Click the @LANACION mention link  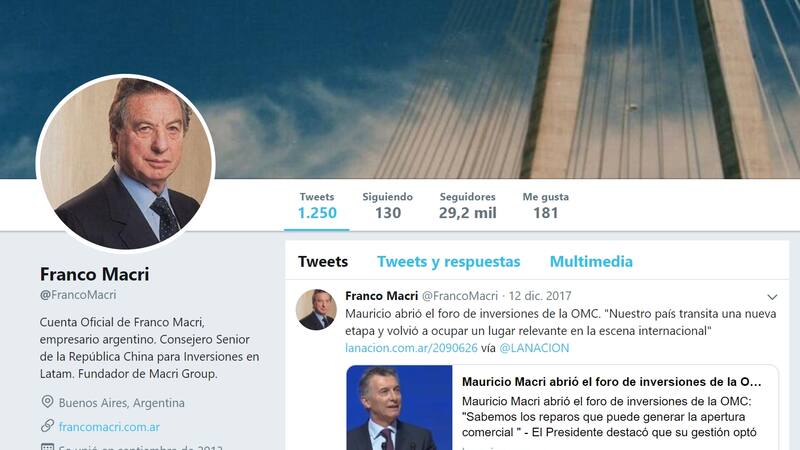[x=534, y=348]
